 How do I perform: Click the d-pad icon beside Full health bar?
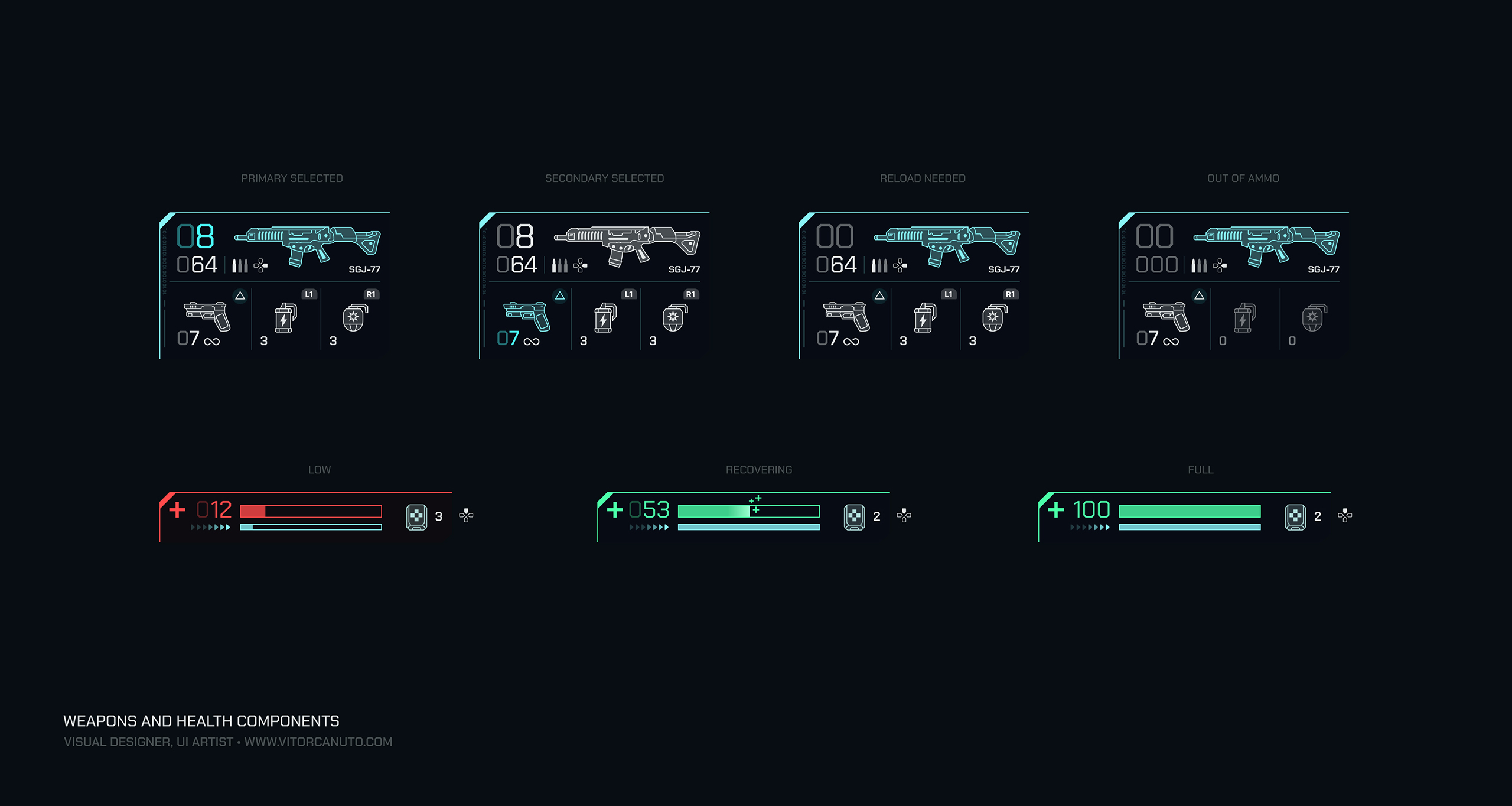pyautogui.click(x=1345, y=515)
